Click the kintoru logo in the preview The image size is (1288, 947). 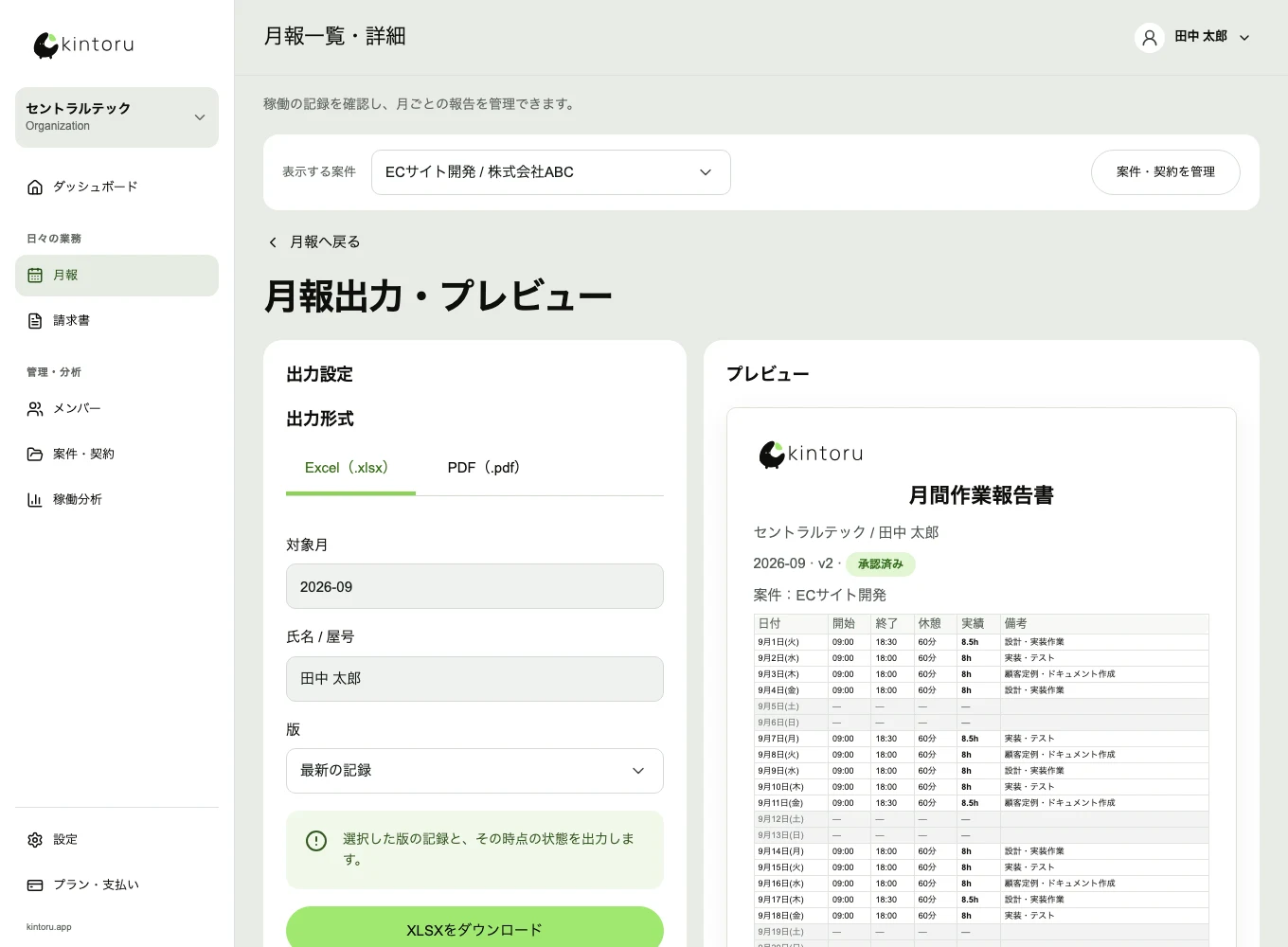[x=811, y=454]
